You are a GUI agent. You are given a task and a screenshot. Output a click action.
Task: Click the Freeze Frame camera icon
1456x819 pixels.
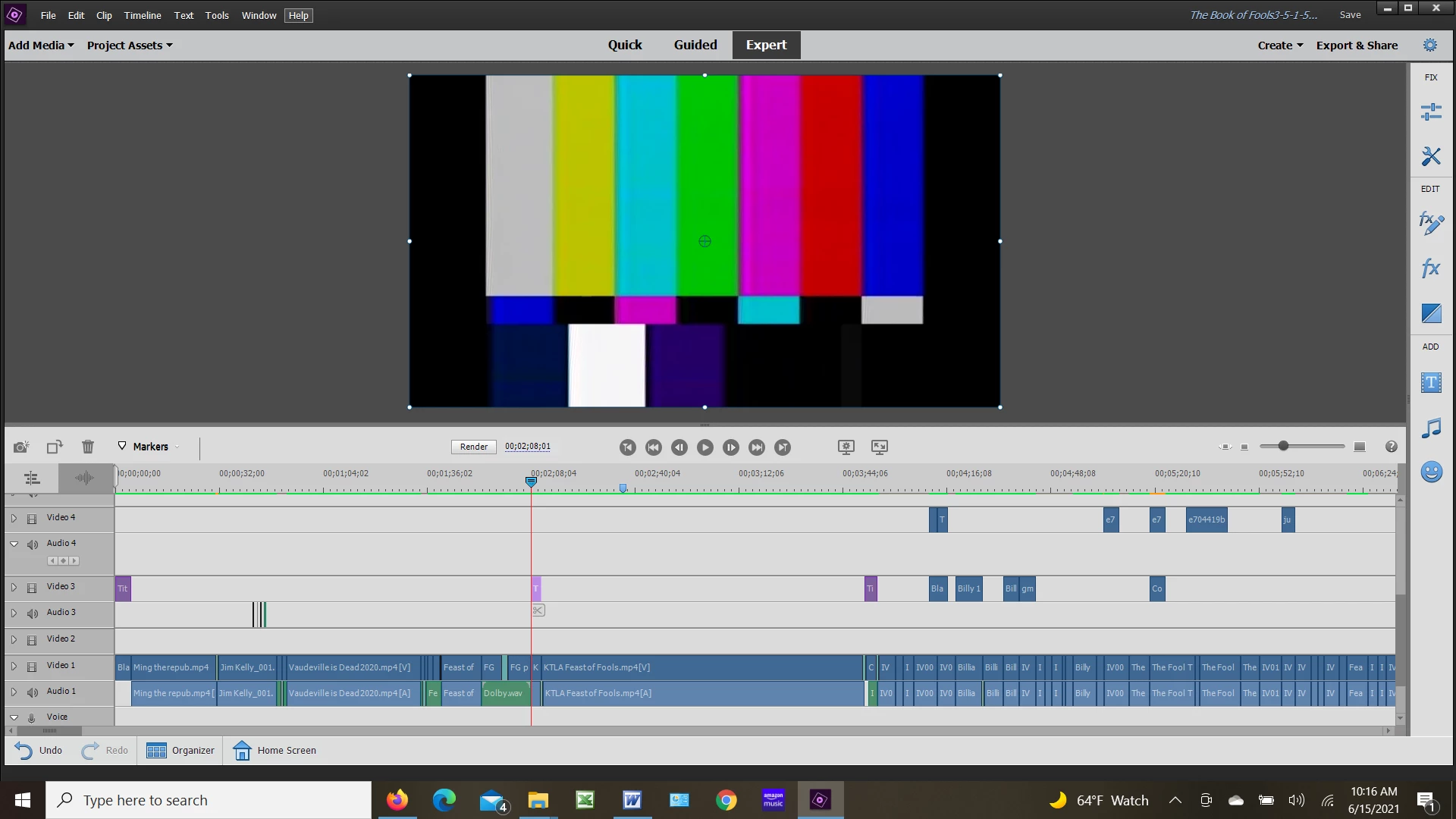[21, 447]
